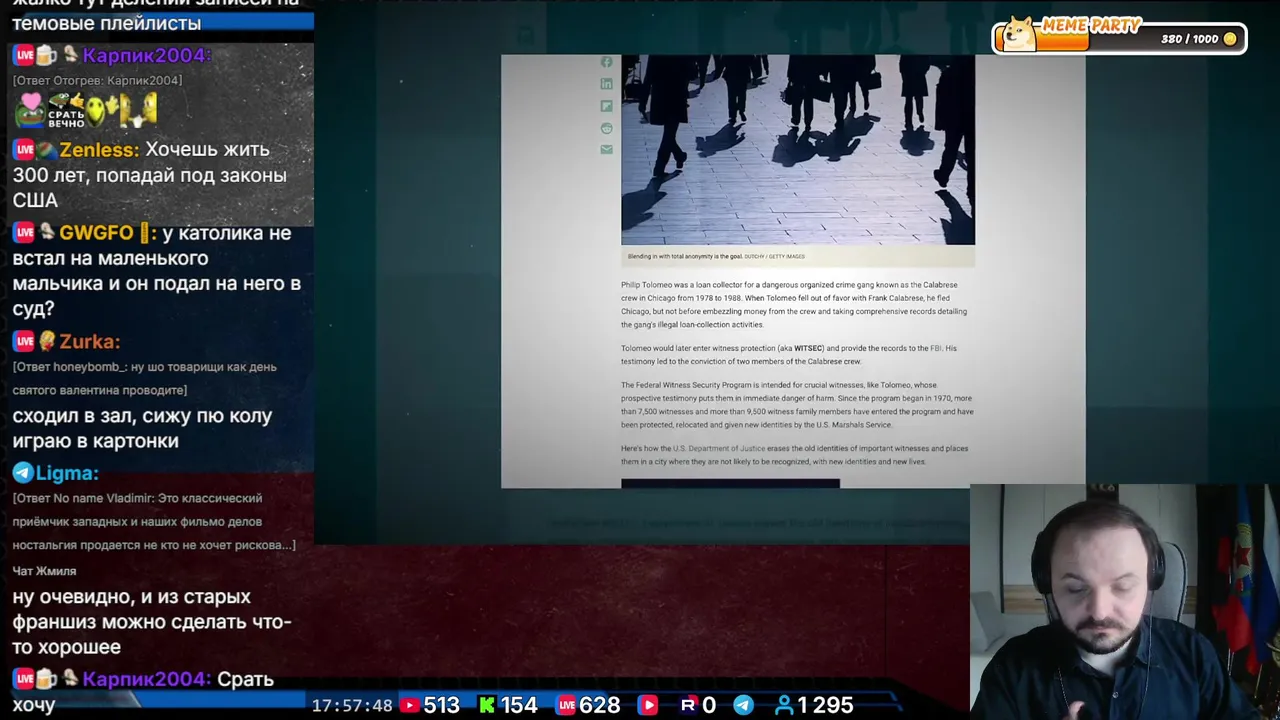Share the article via the Flipboard icon

606,106
